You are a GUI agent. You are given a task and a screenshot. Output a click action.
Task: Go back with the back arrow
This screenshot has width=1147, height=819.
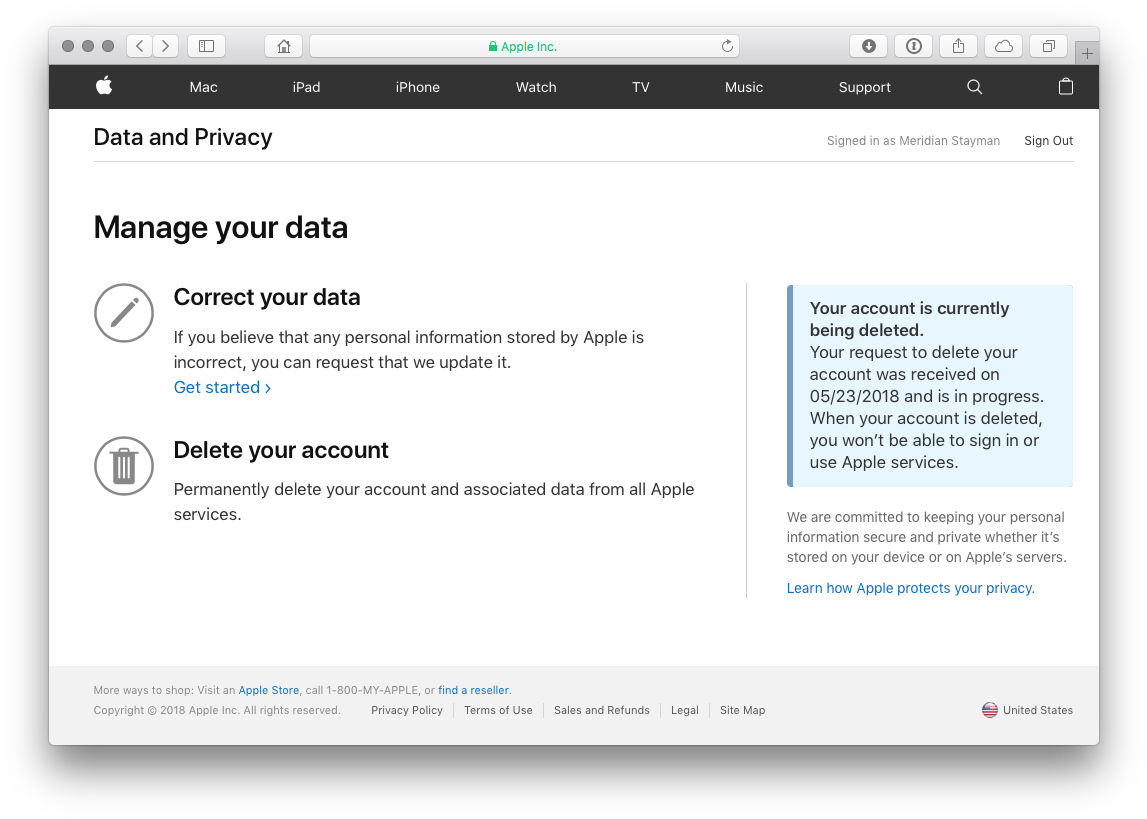click(x=140, y=46)
